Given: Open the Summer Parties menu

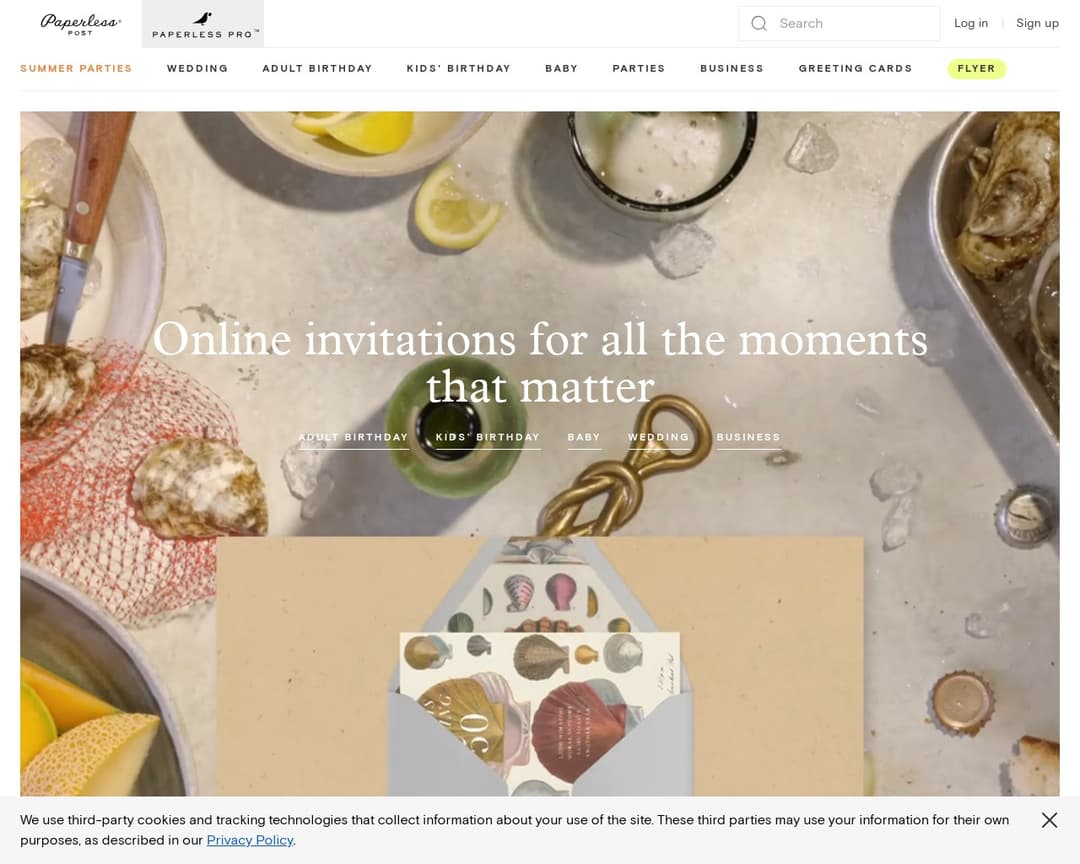Looking at the screenshot, I should click(x=76, y=68).
